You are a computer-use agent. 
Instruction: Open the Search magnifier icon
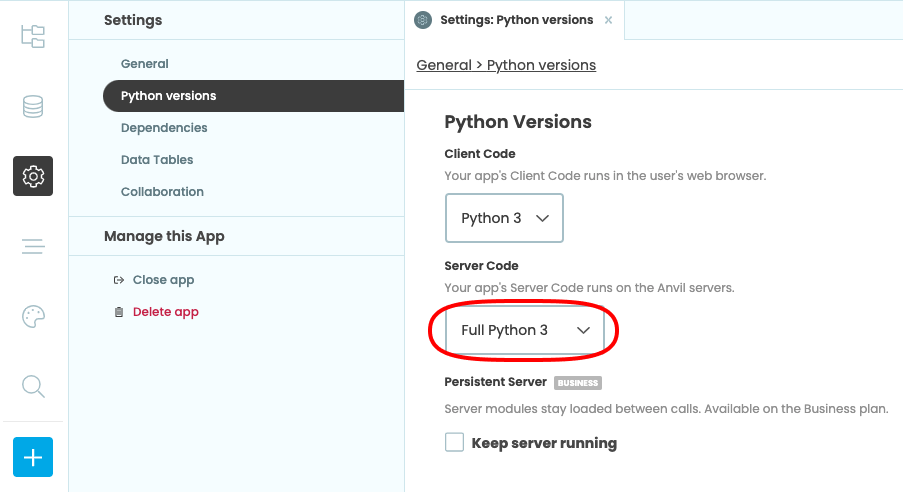pos(33,387)
